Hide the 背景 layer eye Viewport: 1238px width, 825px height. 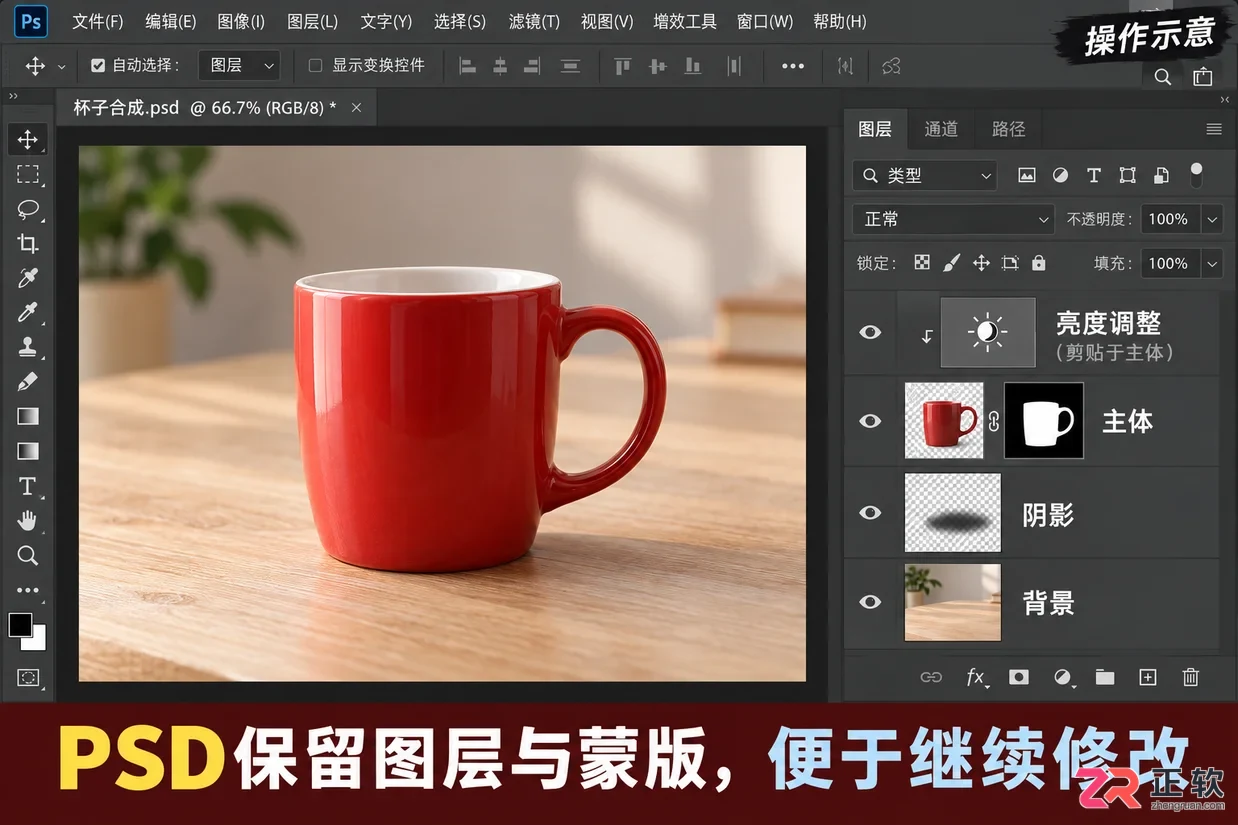point(870,602)
